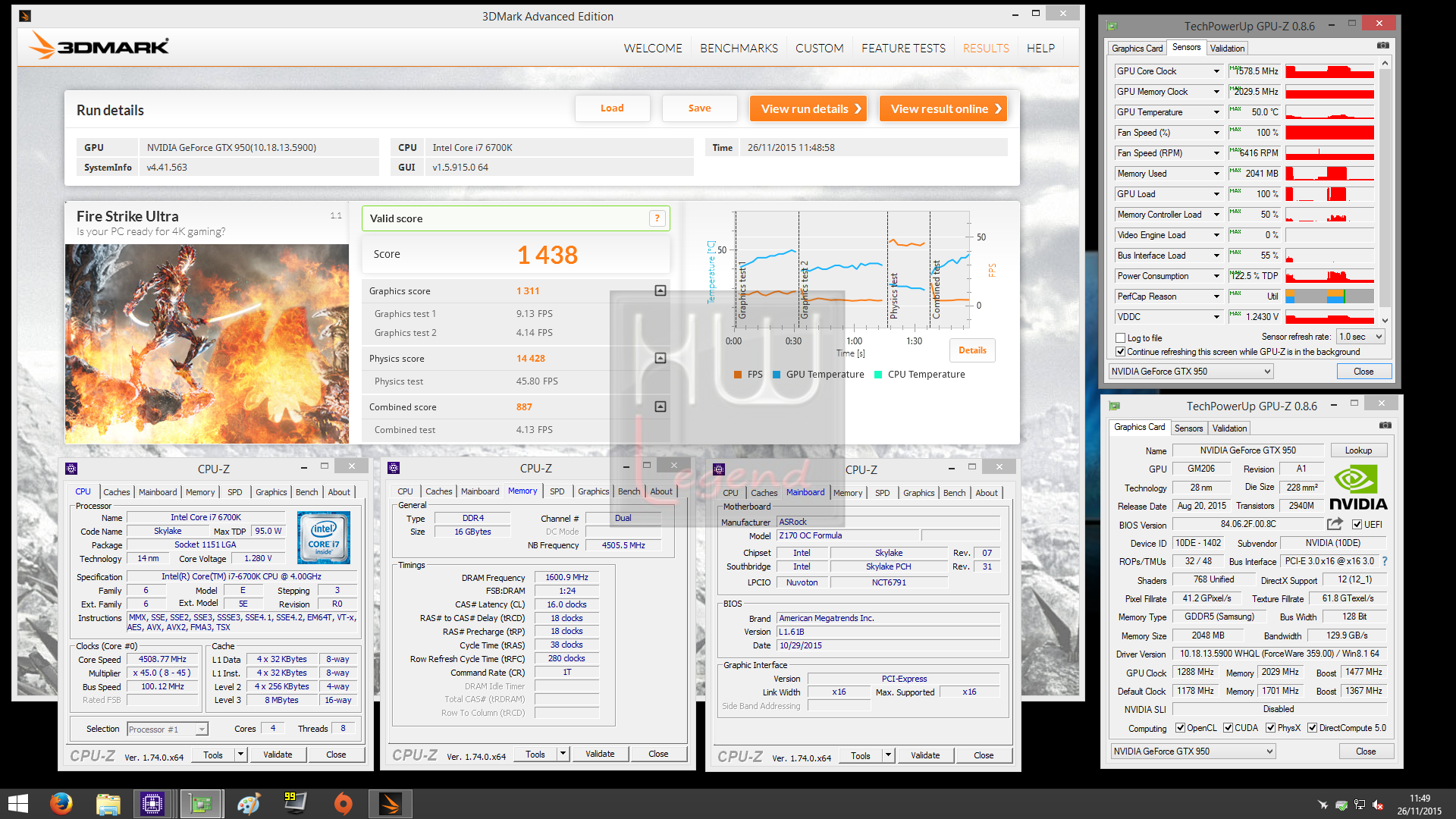This screenshot has width=1456, height=819.
Task: Toggle the CUDA computing checkbox
Action: [1228, 727]
